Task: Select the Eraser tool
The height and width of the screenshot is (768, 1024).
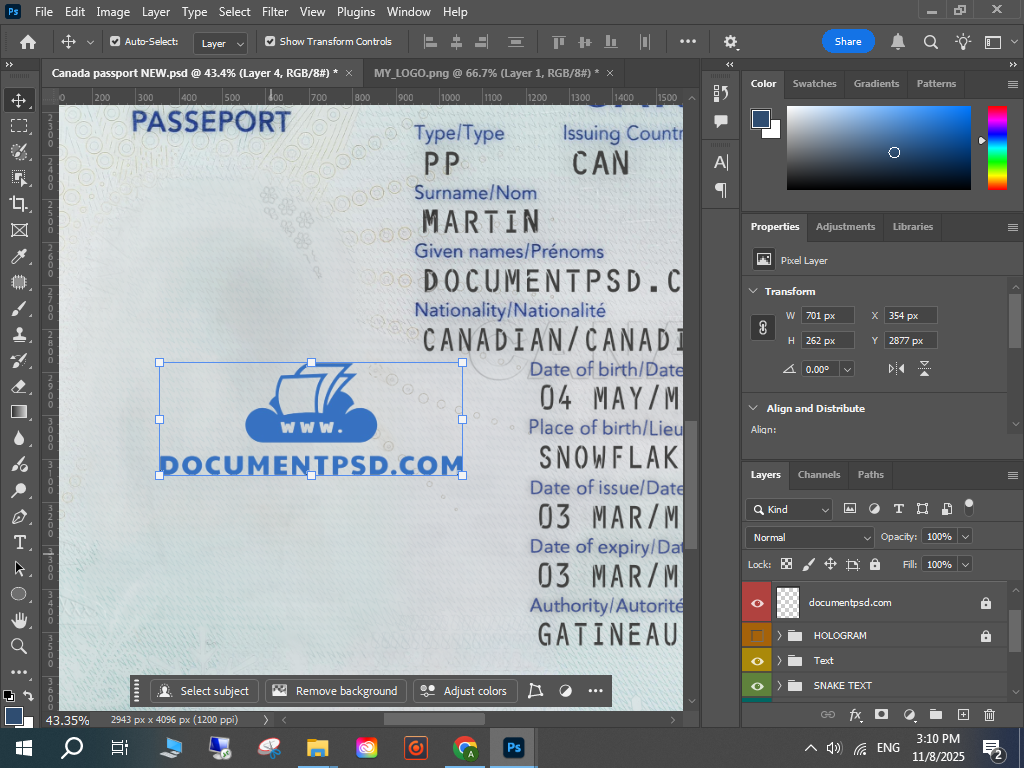Action: point(18,386)
